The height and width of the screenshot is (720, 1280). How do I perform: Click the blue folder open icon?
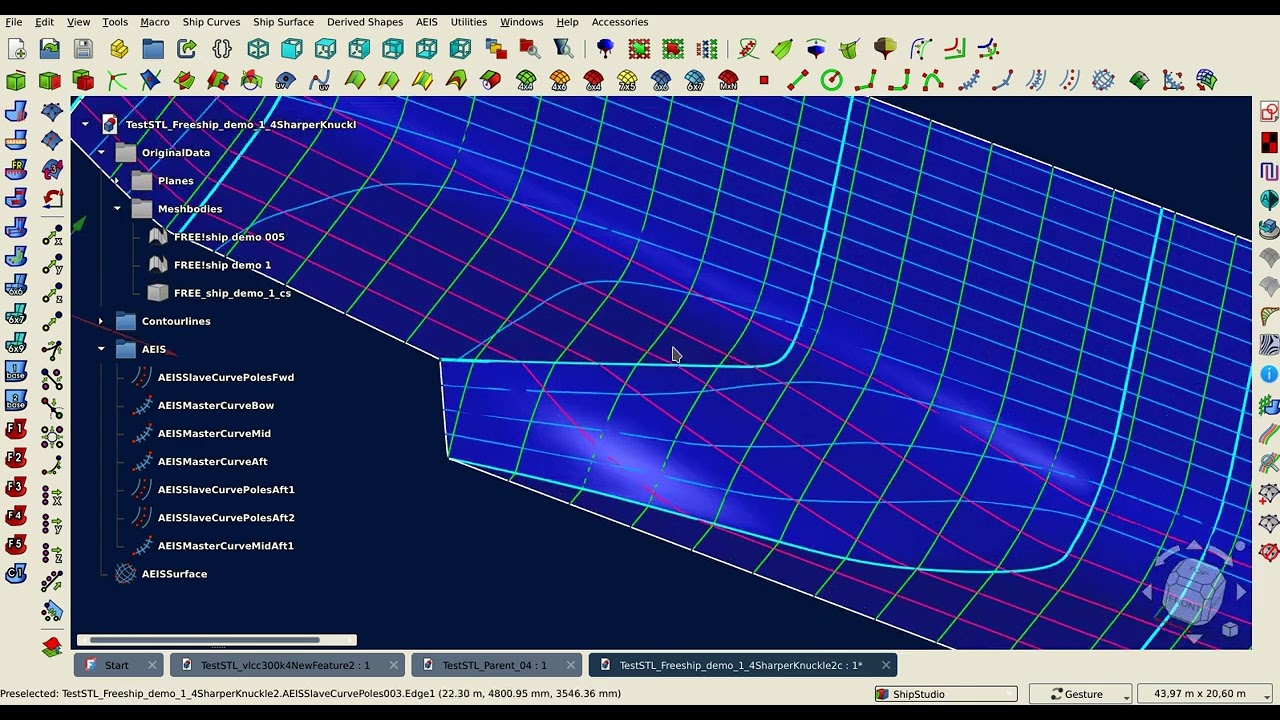pyautogui.click(x=153, y=48)
